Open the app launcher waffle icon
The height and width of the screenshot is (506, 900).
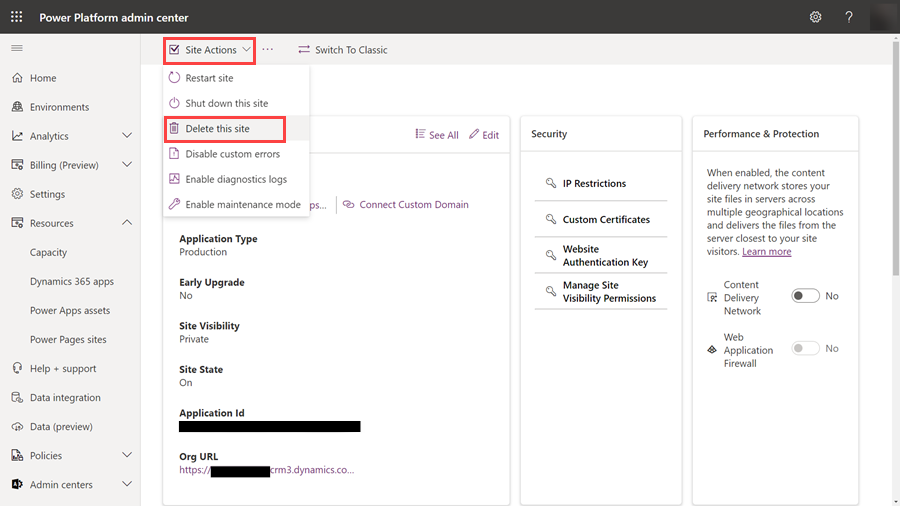17,17
